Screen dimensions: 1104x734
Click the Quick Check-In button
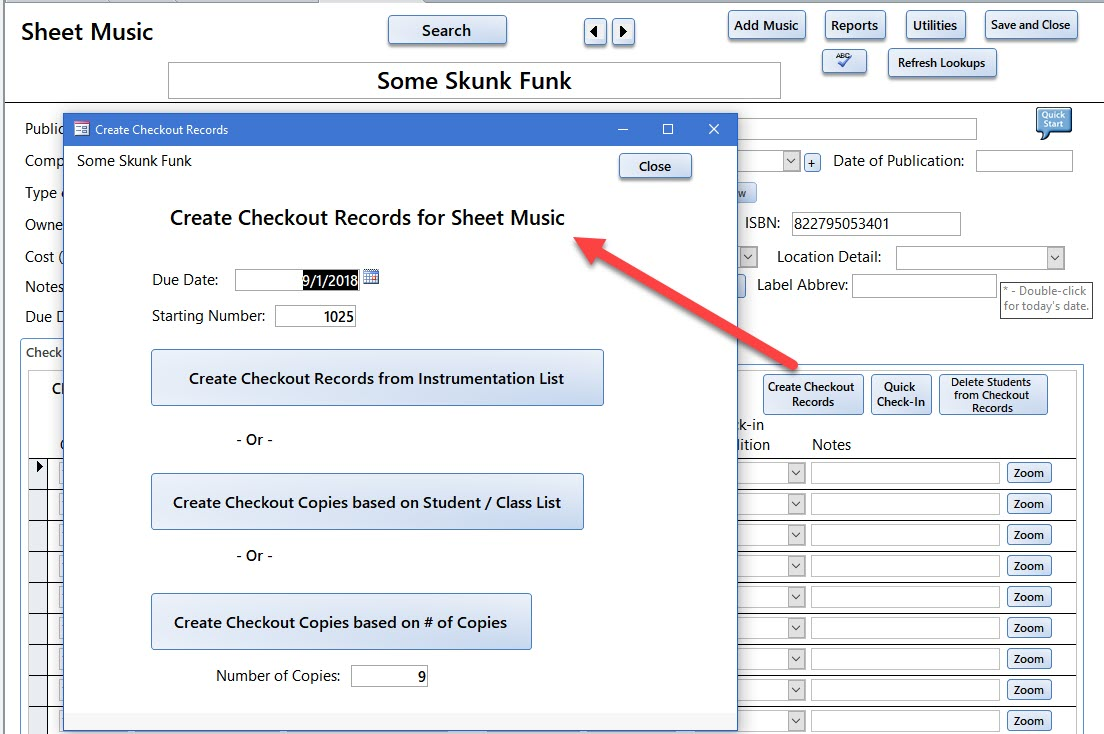(x=900, y=394)
